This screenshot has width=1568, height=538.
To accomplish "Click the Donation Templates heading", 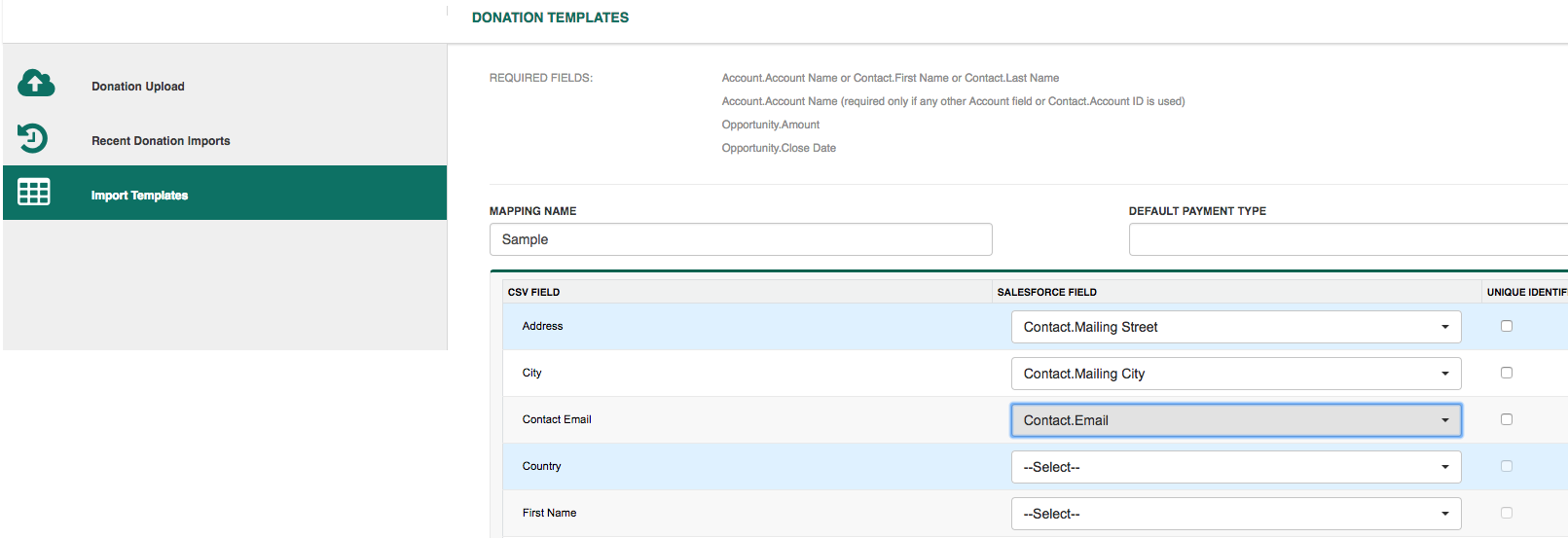I will 550,18.
